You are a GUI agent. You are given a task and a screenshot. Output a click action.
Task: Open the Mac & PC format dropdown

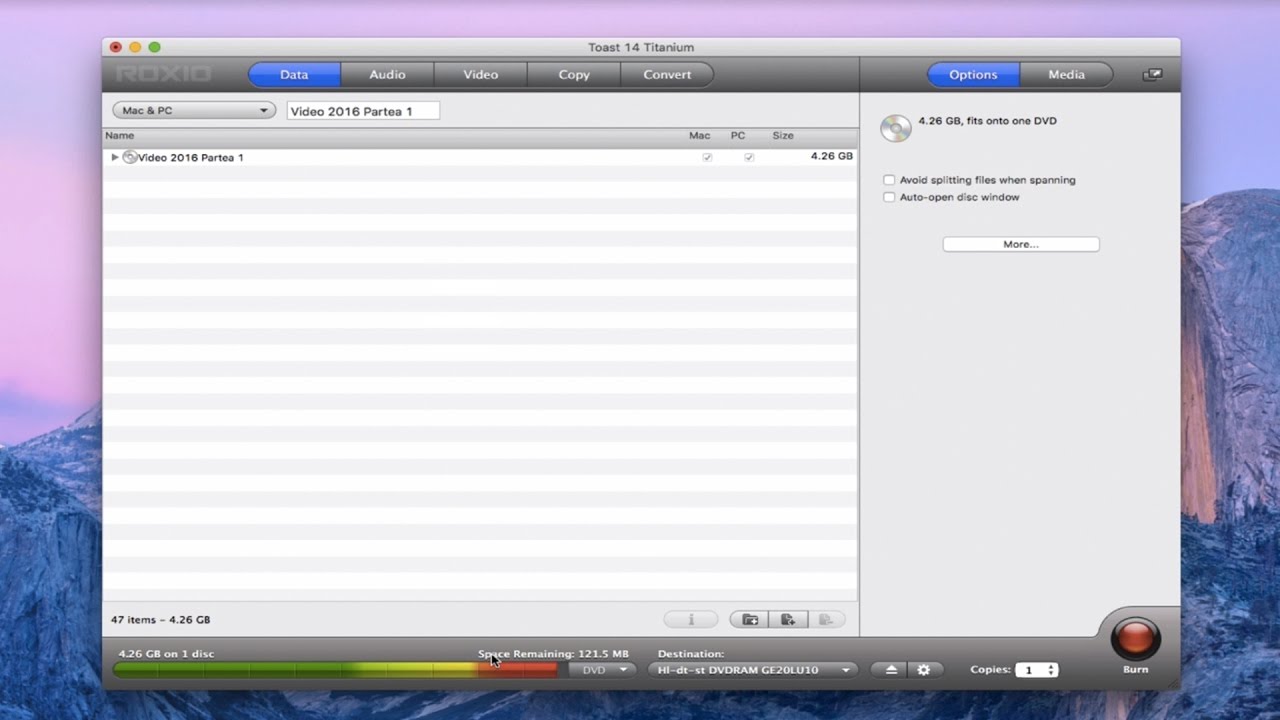click(194, 111)
